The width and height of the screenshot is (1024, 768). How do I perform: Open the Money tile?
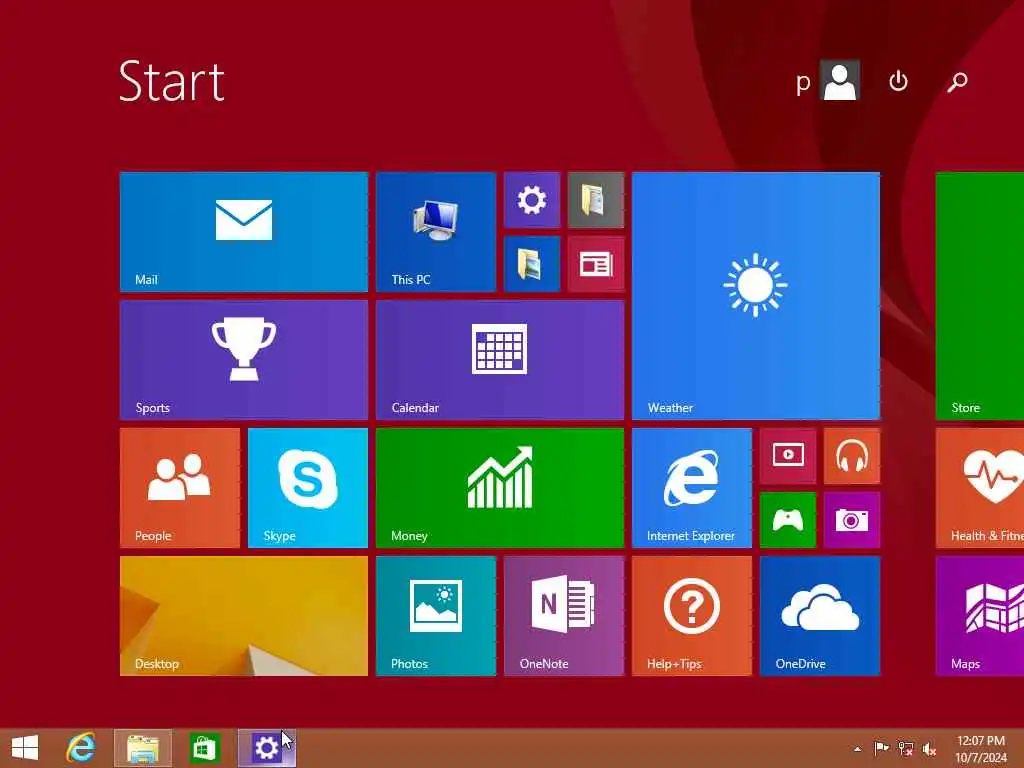(x=500, y=488)
